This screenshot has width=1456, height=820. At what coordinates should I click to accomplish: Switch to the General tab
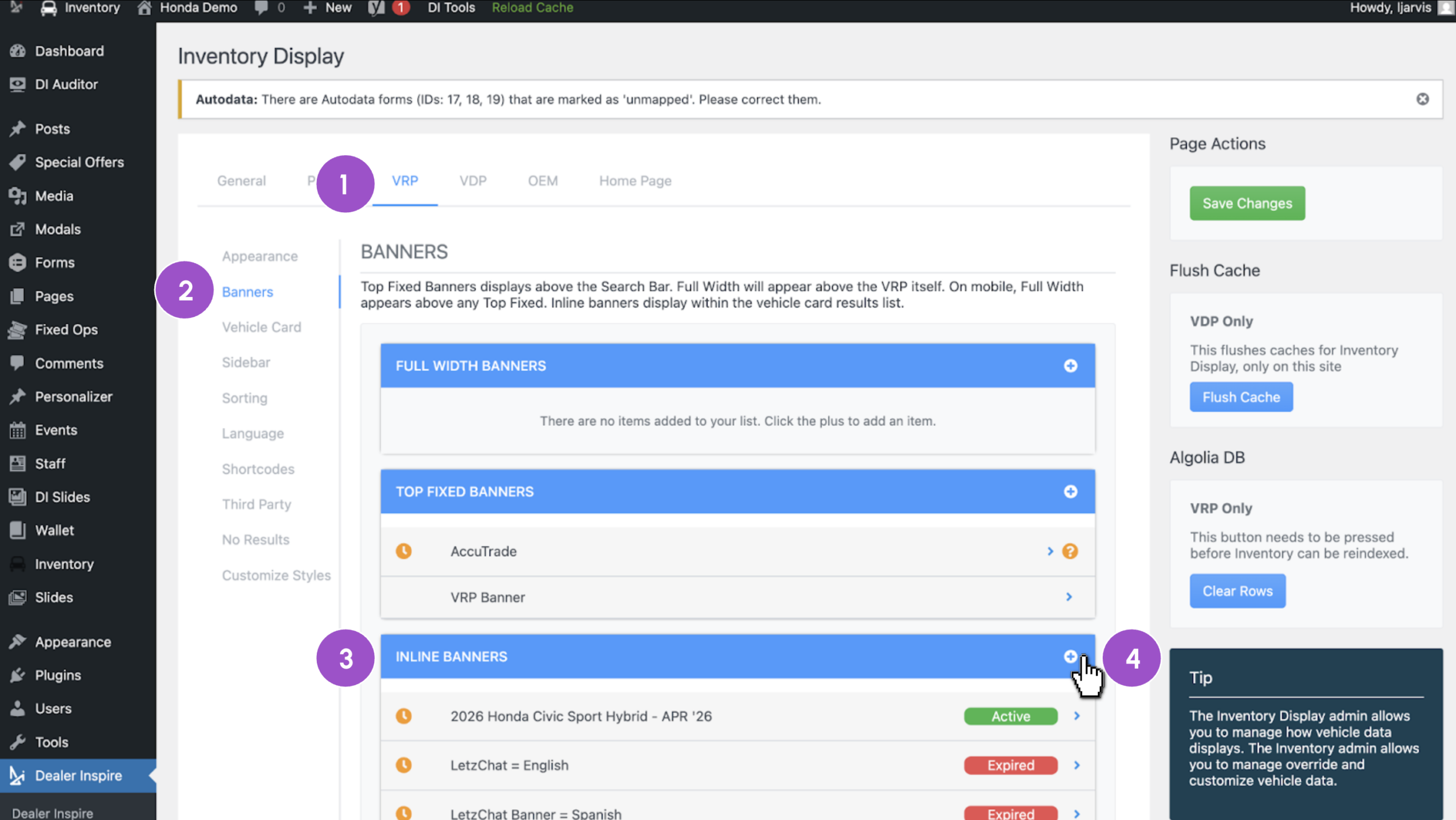pos(241,181)
